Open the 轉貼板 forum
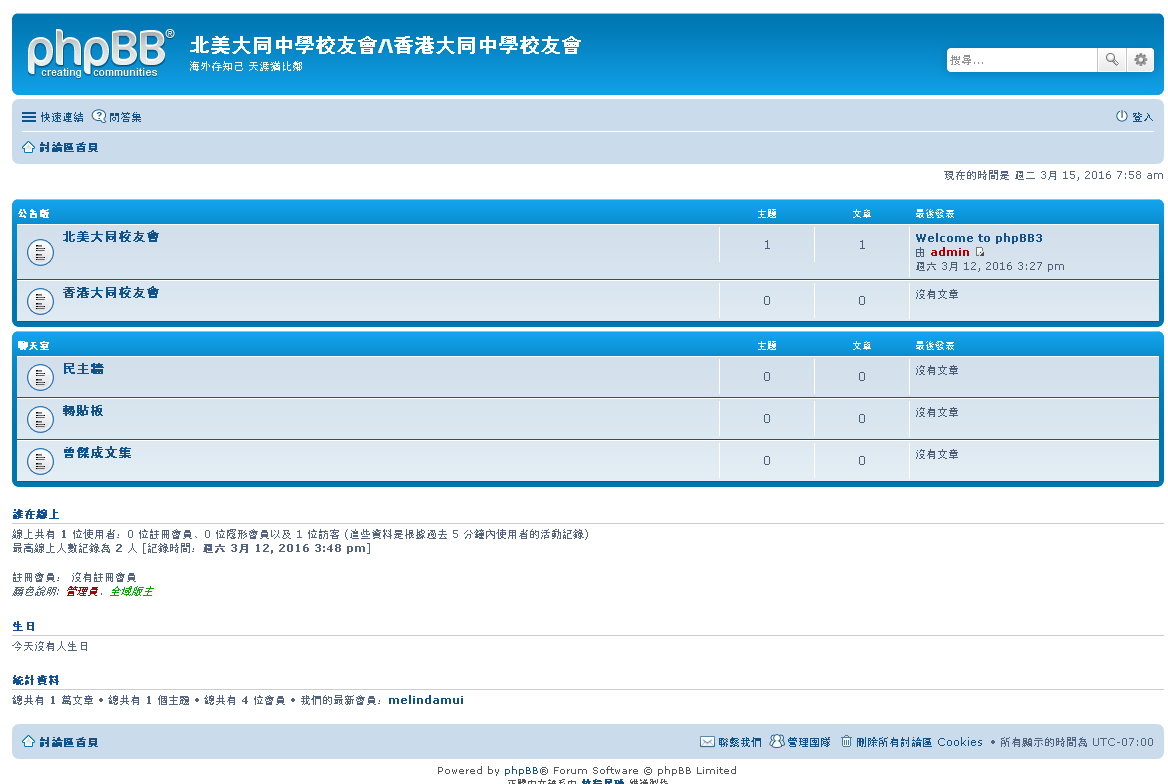The width and height of the screenshot is (1168, 784). 83,411
